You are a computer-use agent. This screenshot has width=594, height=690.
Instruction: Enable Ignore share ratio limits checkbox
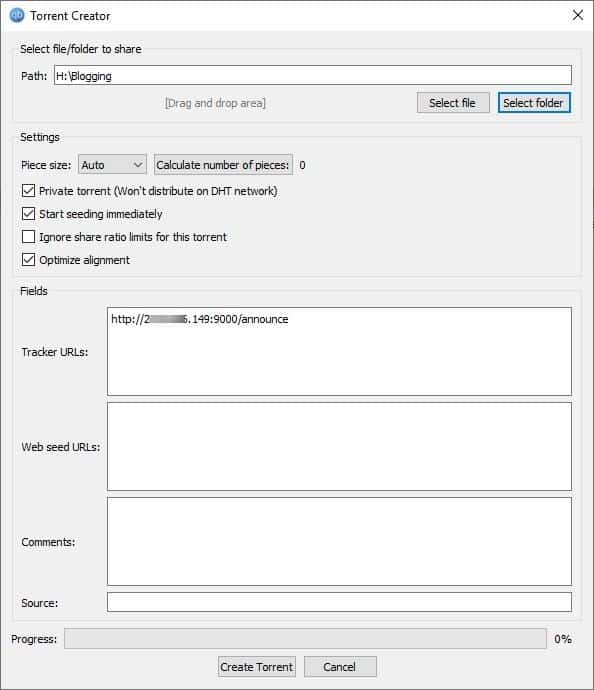point(29,237)
